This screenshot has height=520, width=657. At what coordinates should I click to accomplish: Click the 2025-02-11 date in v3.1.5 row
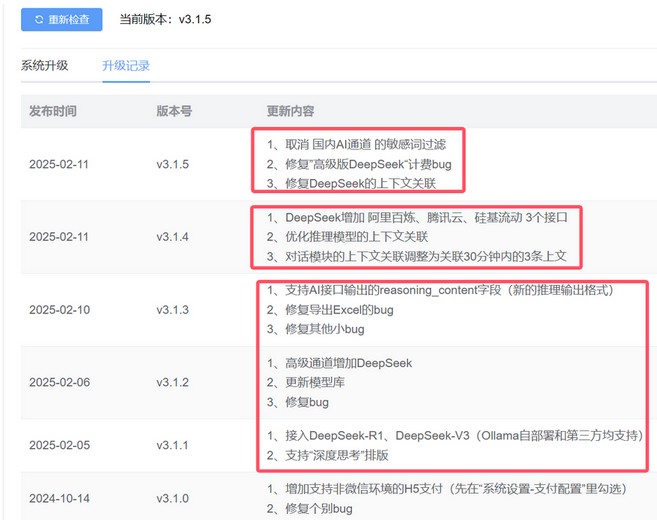(59, 164)
